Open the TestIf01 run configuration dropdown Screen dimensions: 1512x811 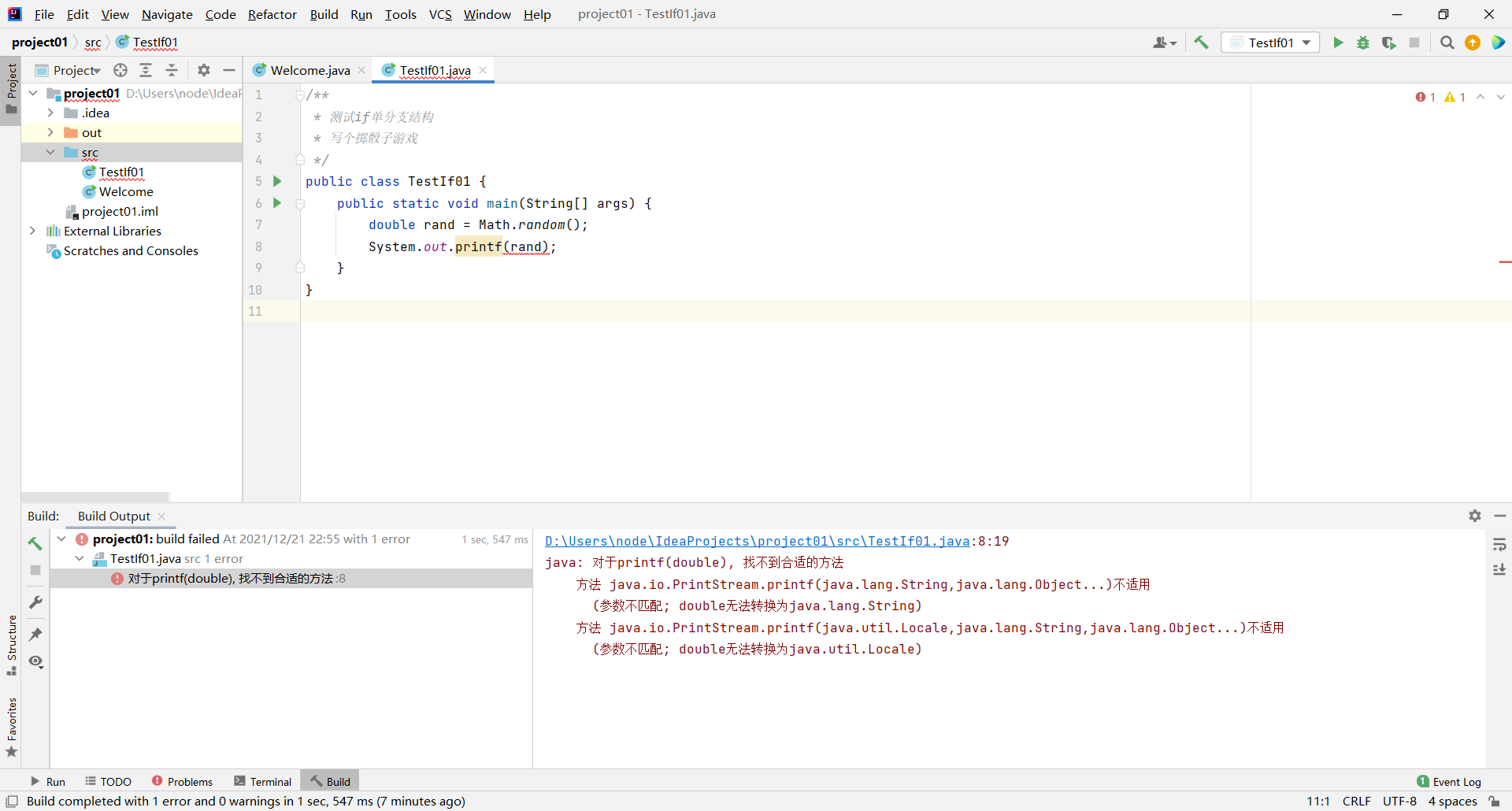pyautogui.click(x=1270, y=43)
